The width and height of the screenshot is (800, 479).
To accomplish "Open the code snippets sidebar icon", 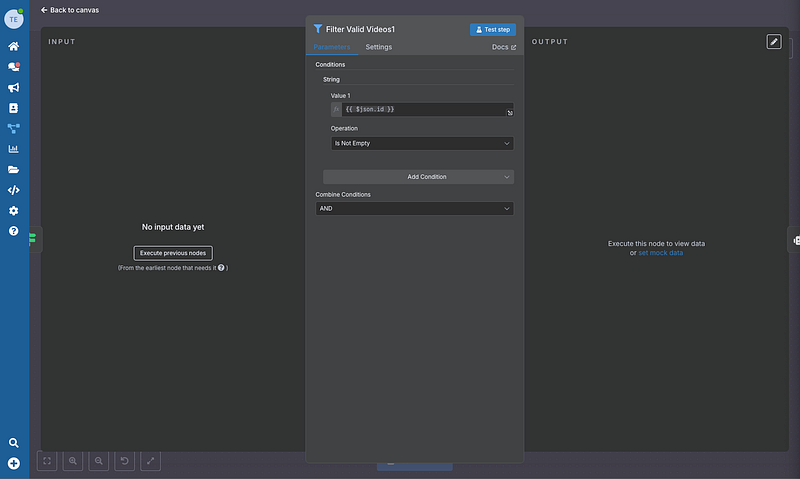I will click(x=14, y=190).
